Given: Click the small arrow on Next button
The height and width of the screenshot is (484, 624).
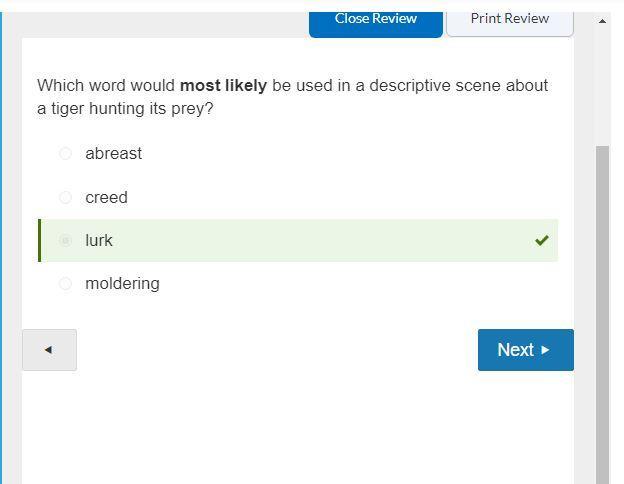Looking at the screenshot, I should coord(545,350).
